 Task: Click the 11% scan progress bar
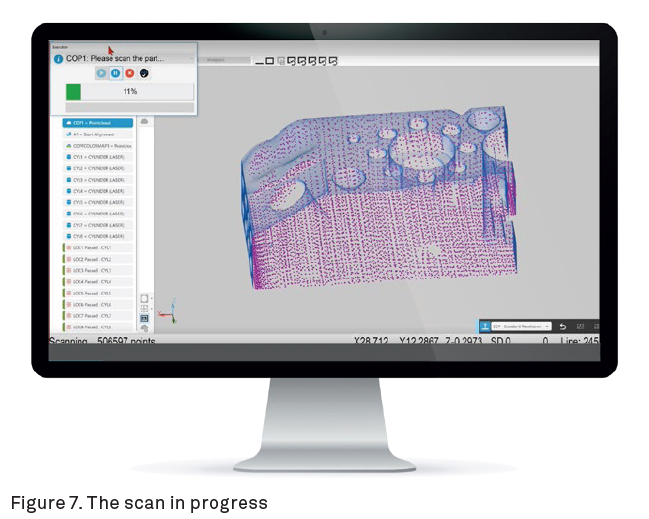[x=130, y=91]
